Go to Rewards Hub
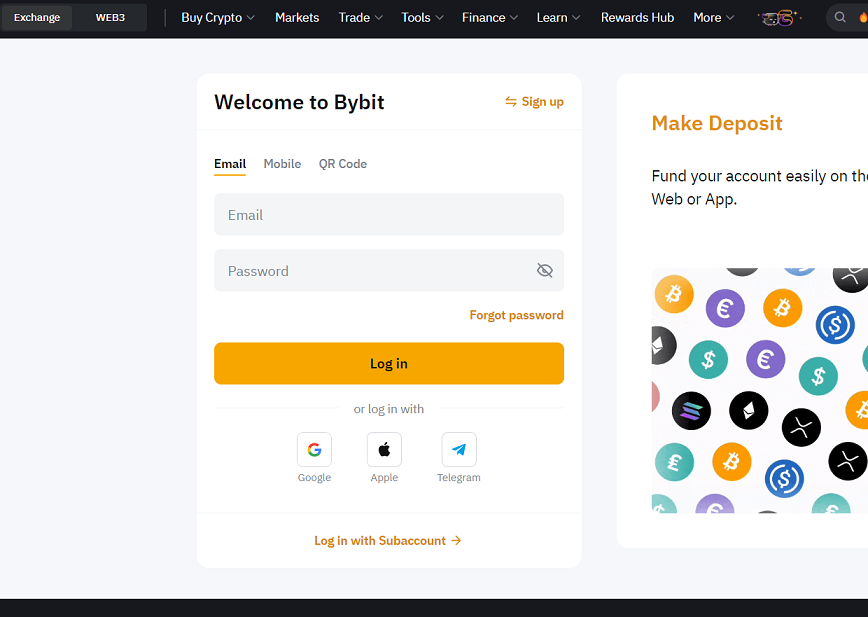868x617 pixels. (x=637, y=18)
